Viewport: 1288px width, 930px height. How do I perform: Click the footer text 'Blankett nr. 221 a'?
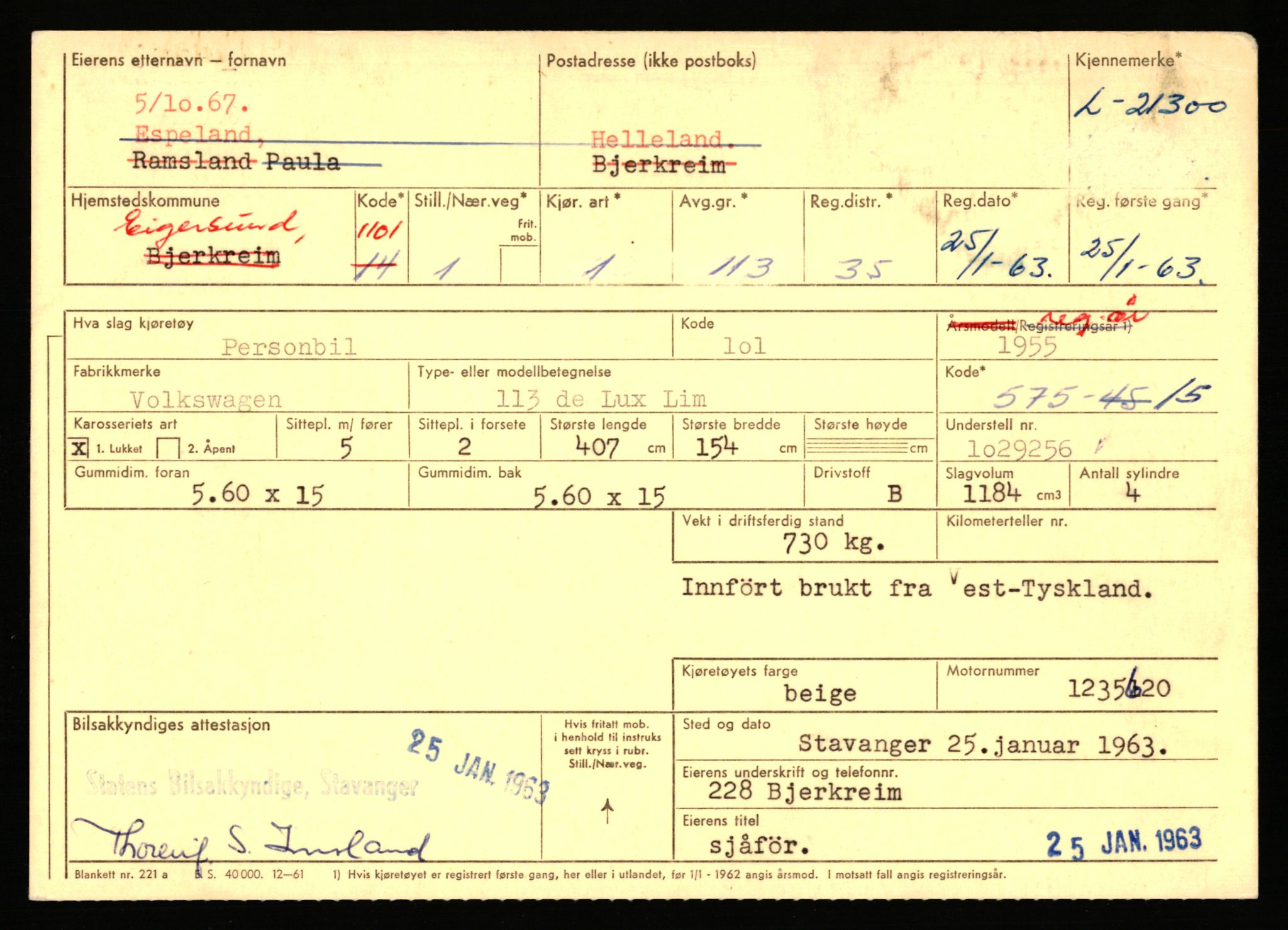pos(121,874)
